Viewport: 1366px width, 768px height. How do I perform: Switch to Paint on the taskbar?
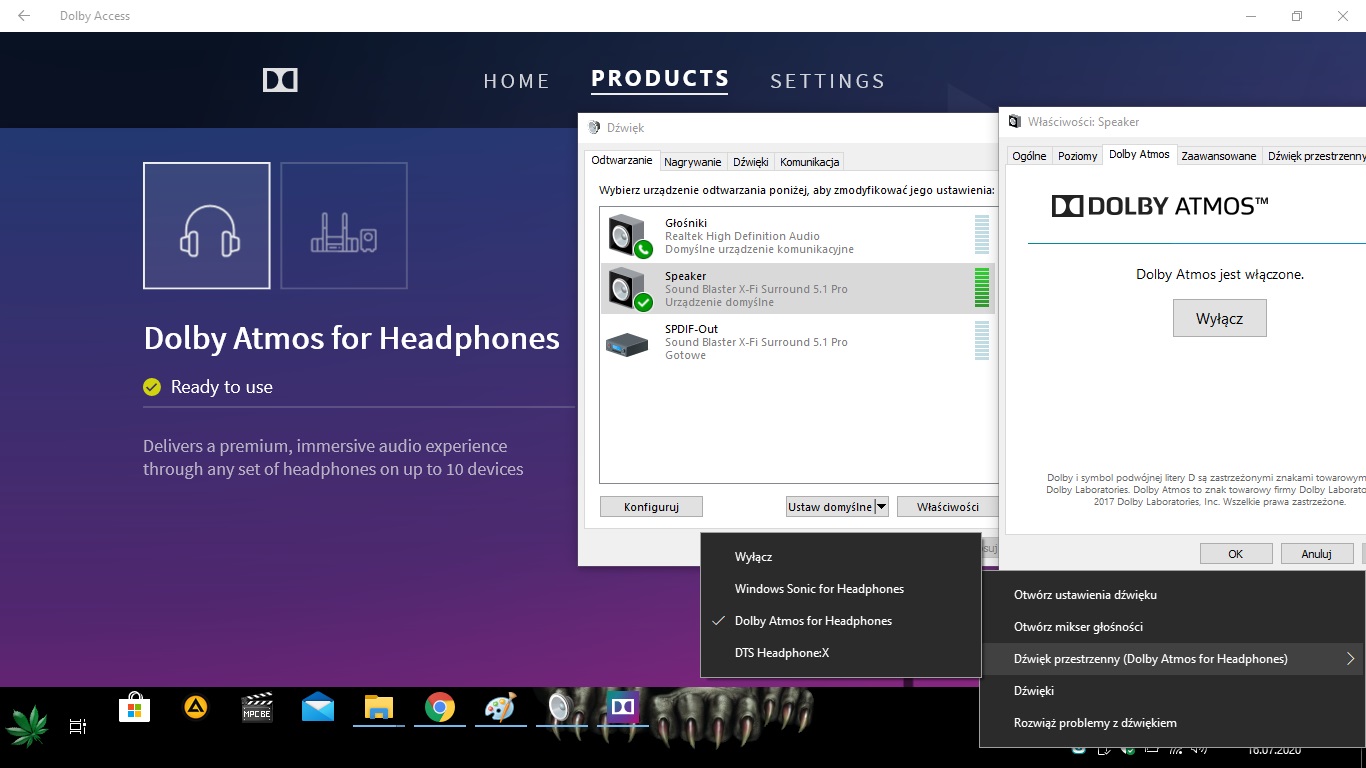coord(499,708)
